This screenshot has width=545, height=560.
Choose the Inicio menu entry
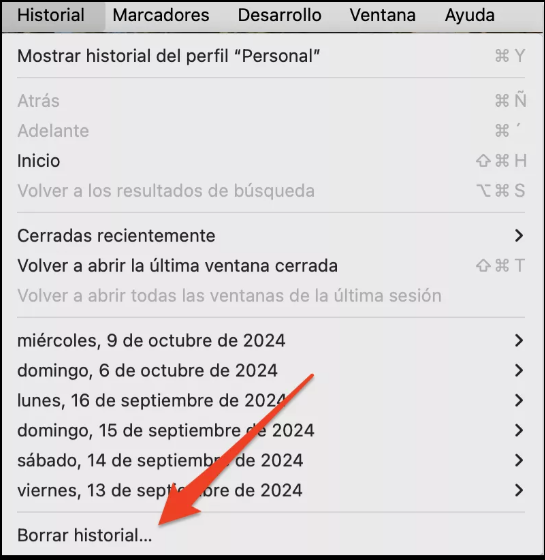(271, 161)
